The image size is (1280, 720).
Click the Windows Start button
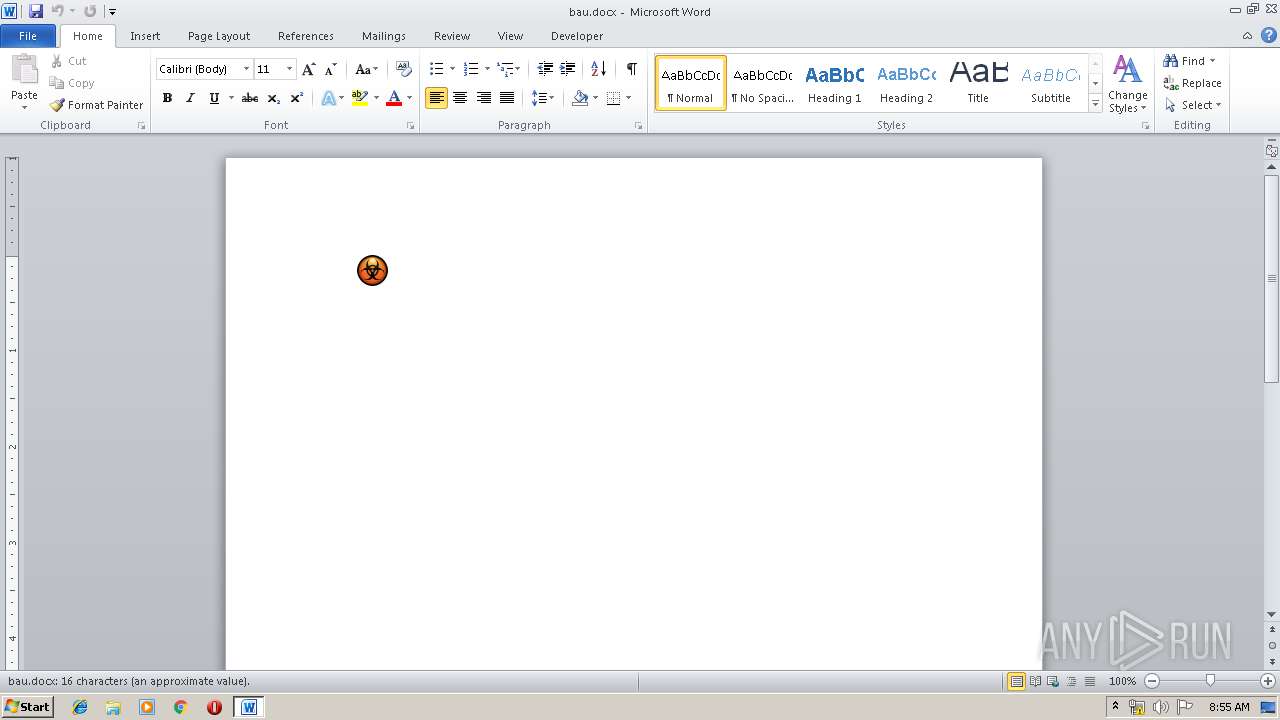click(x=27, y=707)
